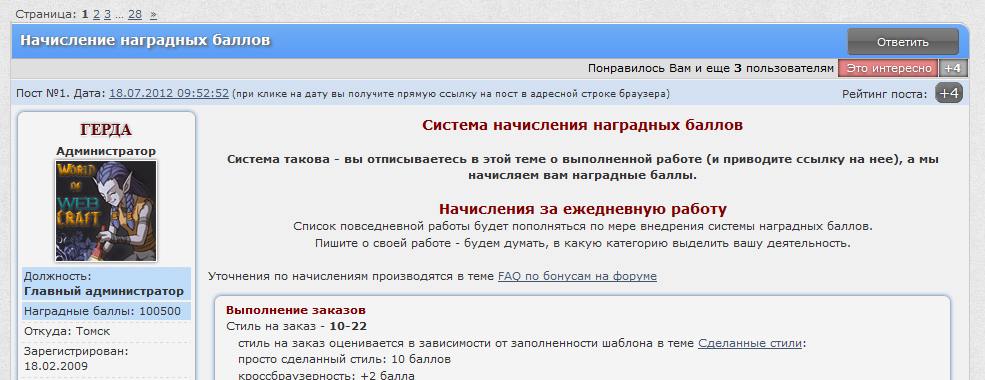Click the World of WebCraft avatar image

(106, 210)
